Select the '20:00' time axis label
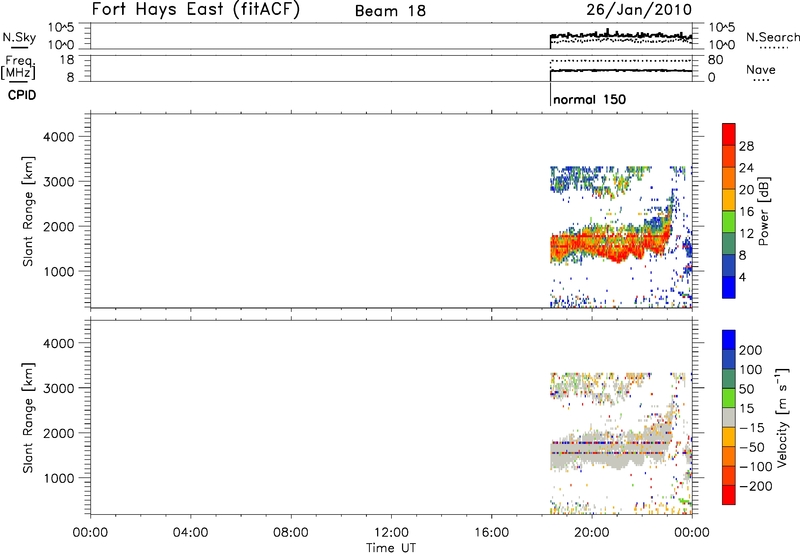The image size is (800, 554). (592, 533)
